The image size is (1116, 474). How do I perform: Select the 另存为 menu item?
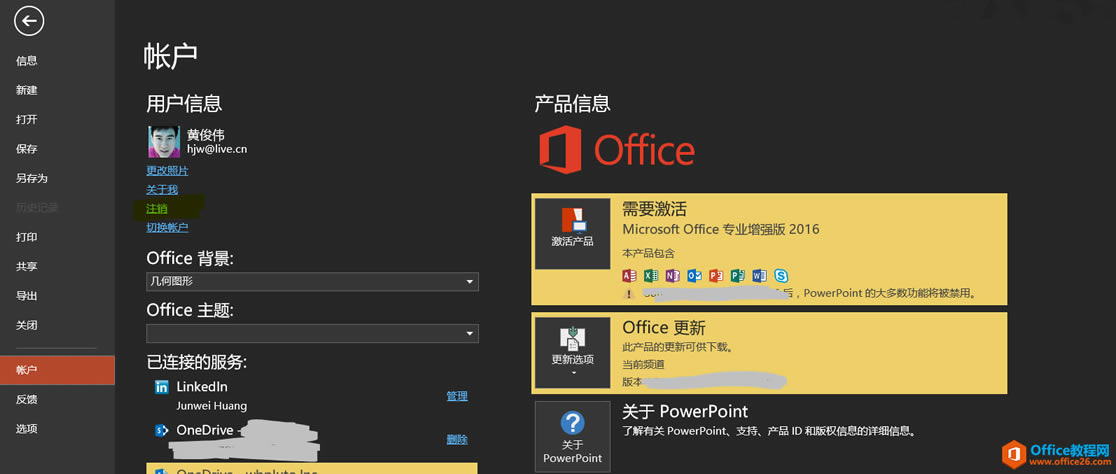click(x=57, y=179)
